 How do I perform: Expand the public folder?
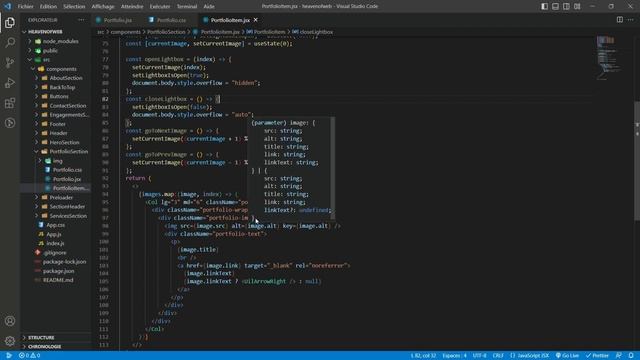pyautogui.click(x=30, y=51)
